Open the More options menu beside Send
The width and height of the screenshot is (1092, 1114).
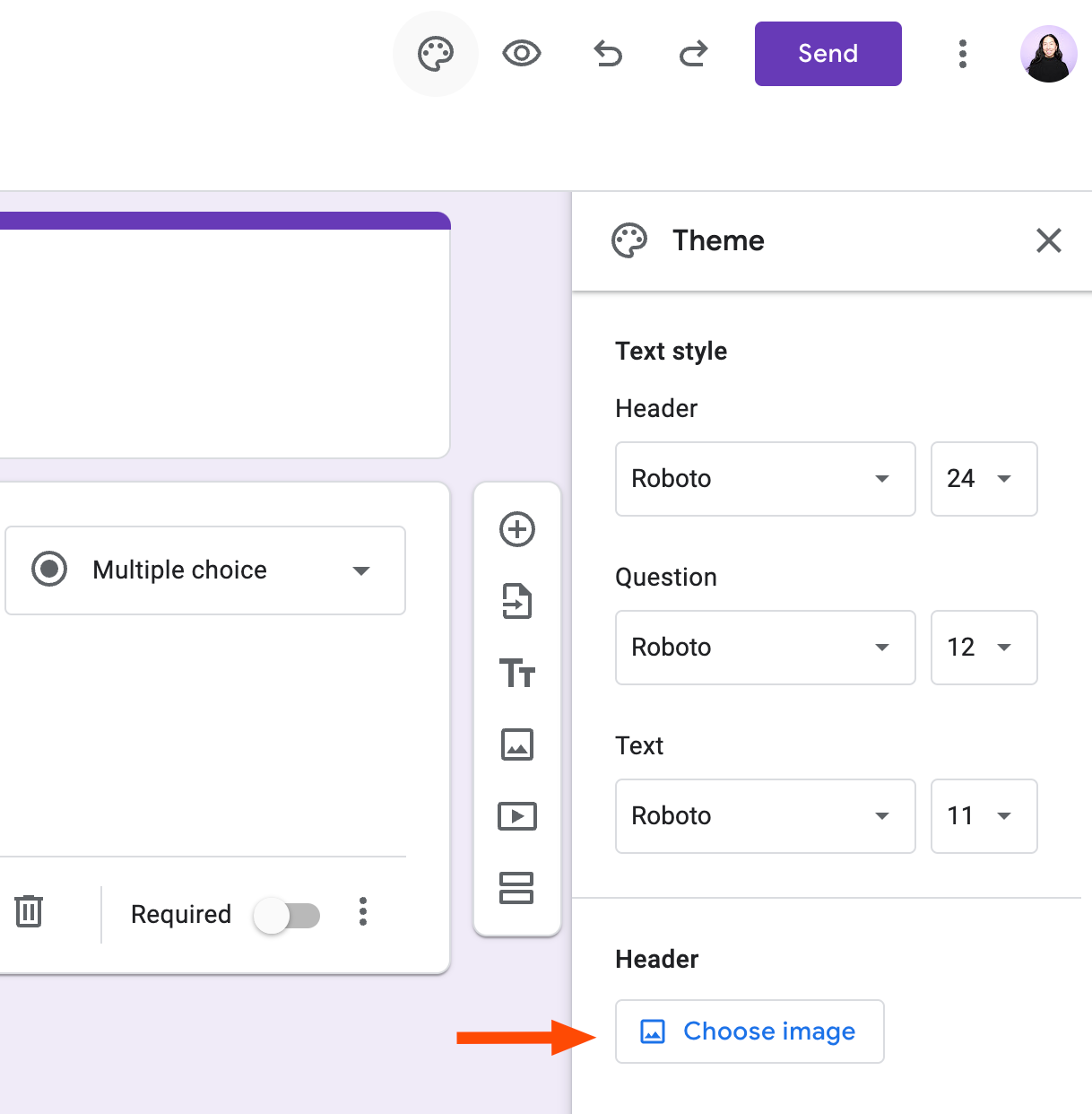coord(963,54)
